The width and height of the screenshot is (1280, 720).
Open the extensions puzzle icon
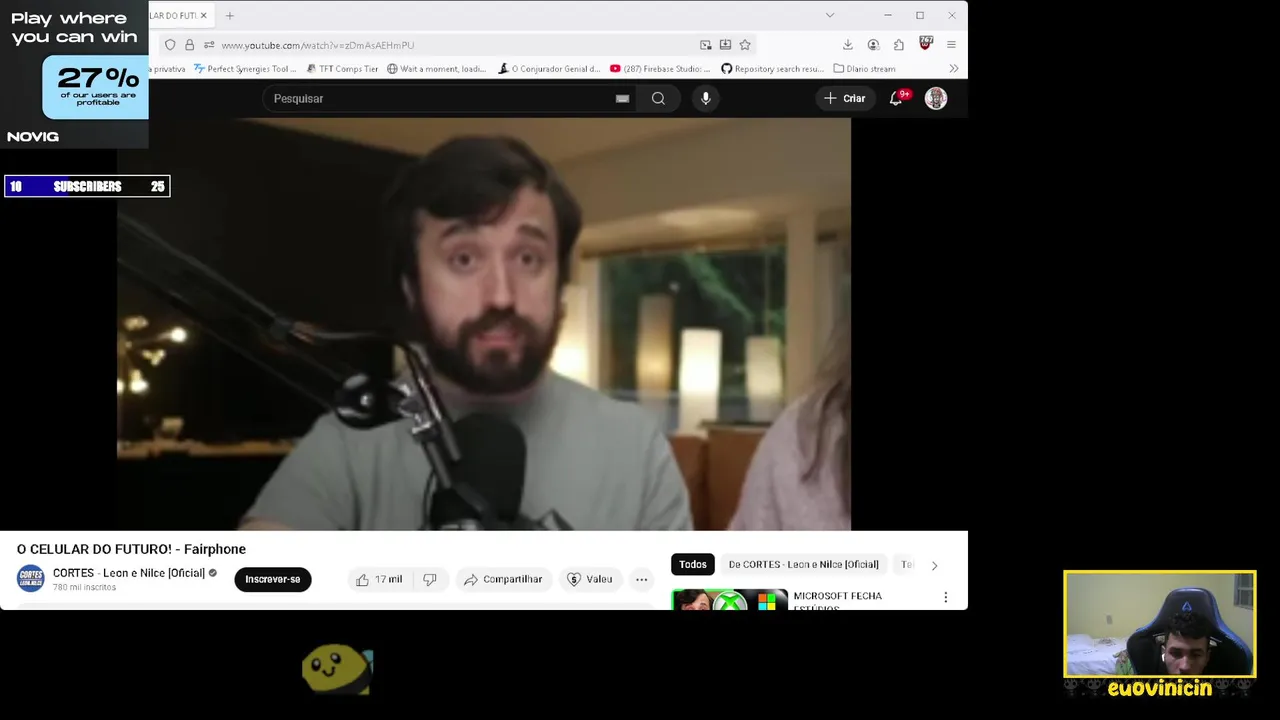(899, 45)
